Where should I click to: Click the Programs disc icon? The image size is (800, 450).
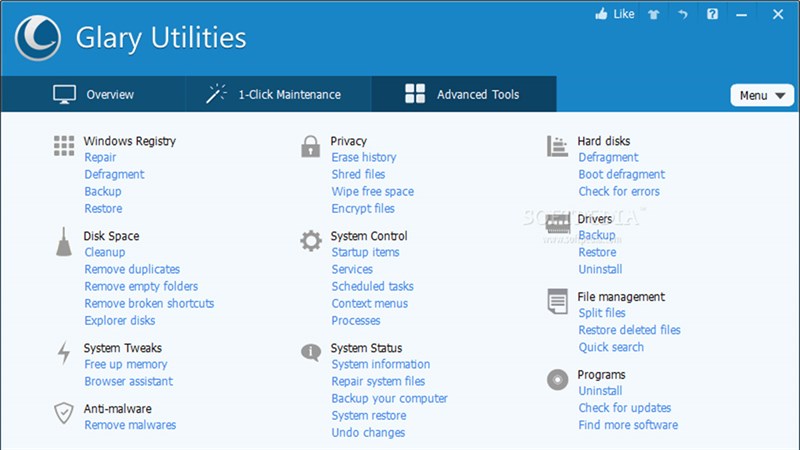558,380
